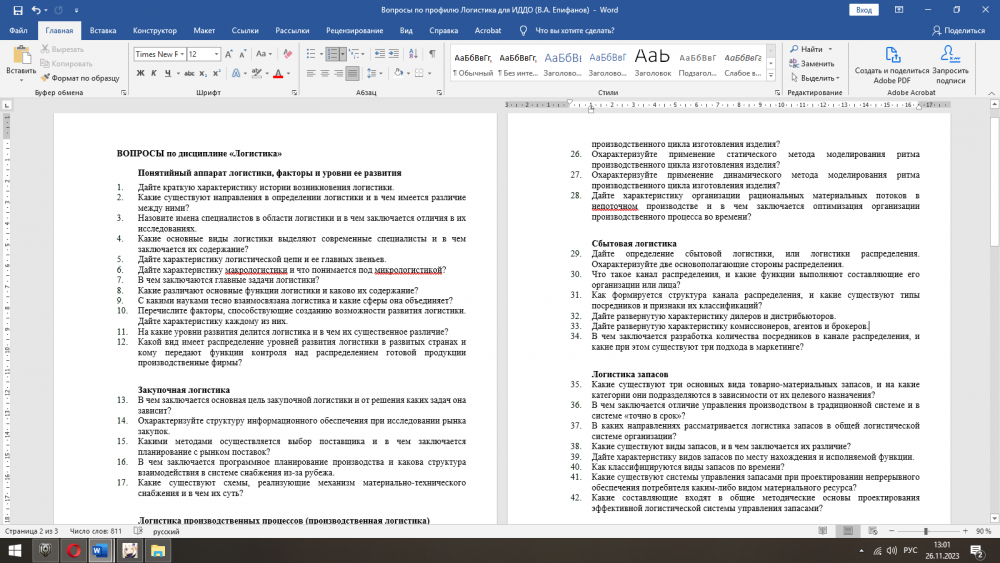Toggle bold formatting (Ж)
The width and height of the screenshot is (1000, 563).
click(139, 73)
